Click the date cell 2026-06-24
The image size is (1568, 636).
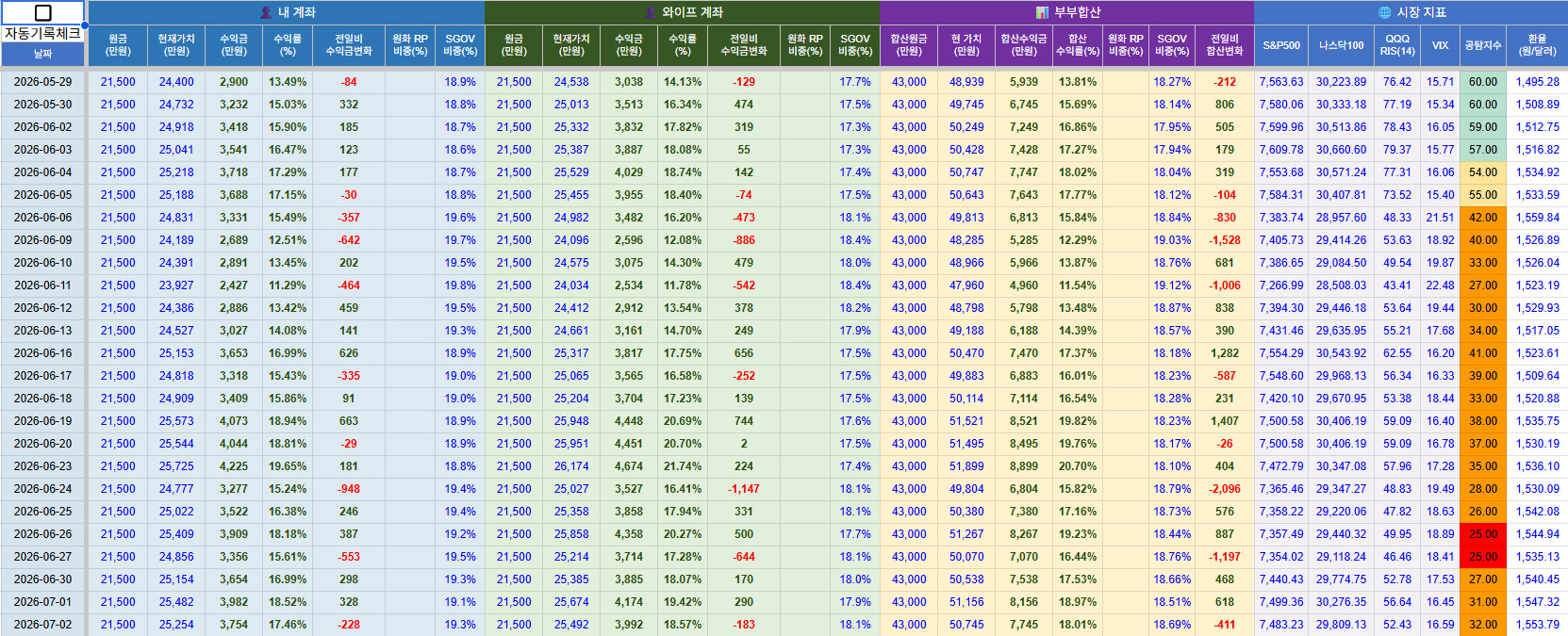42,489
